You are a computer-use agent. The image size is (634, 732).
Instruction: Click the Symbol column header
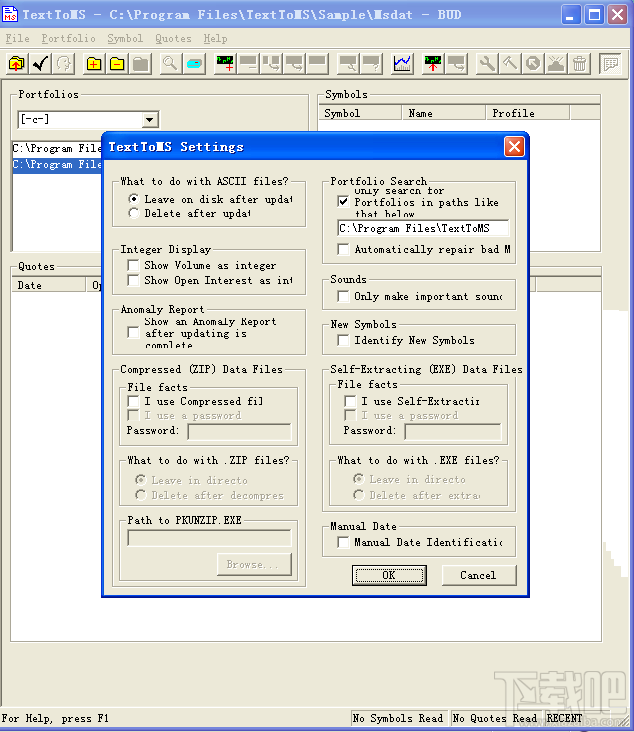[360, 113]
